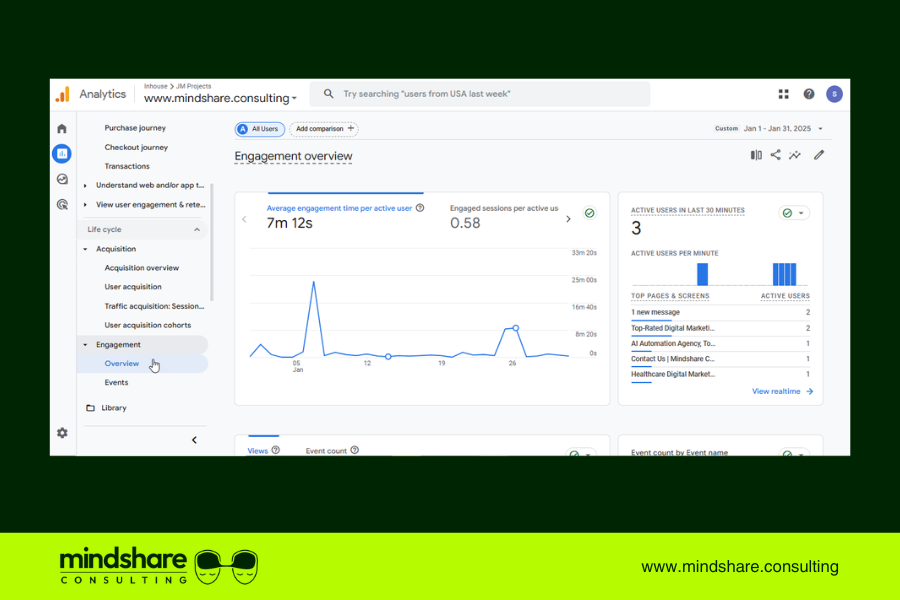Open Checkout journey report

click(x=136, y=148)
